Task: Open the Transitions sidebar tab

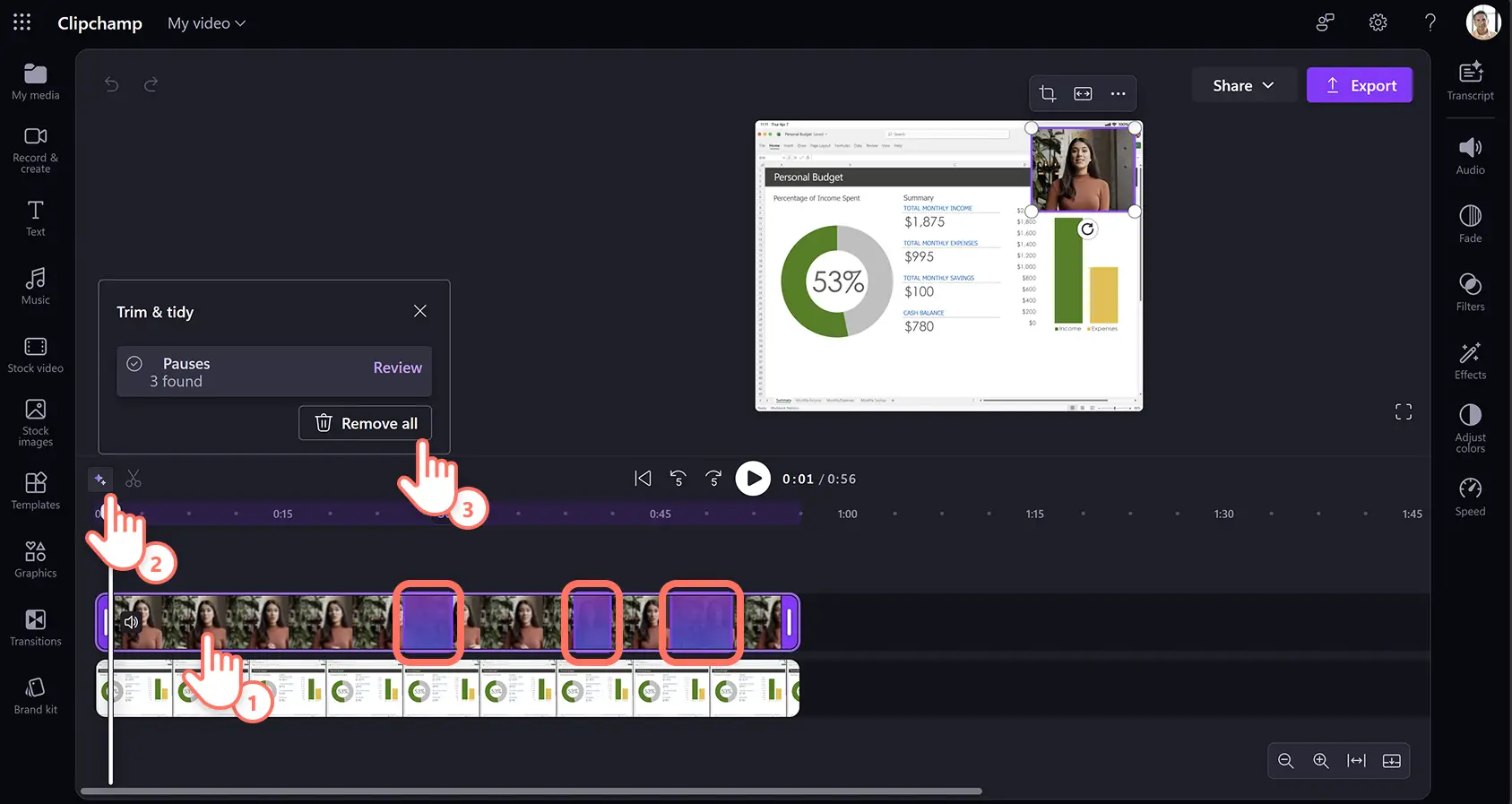Action: (x=36, y=627)
